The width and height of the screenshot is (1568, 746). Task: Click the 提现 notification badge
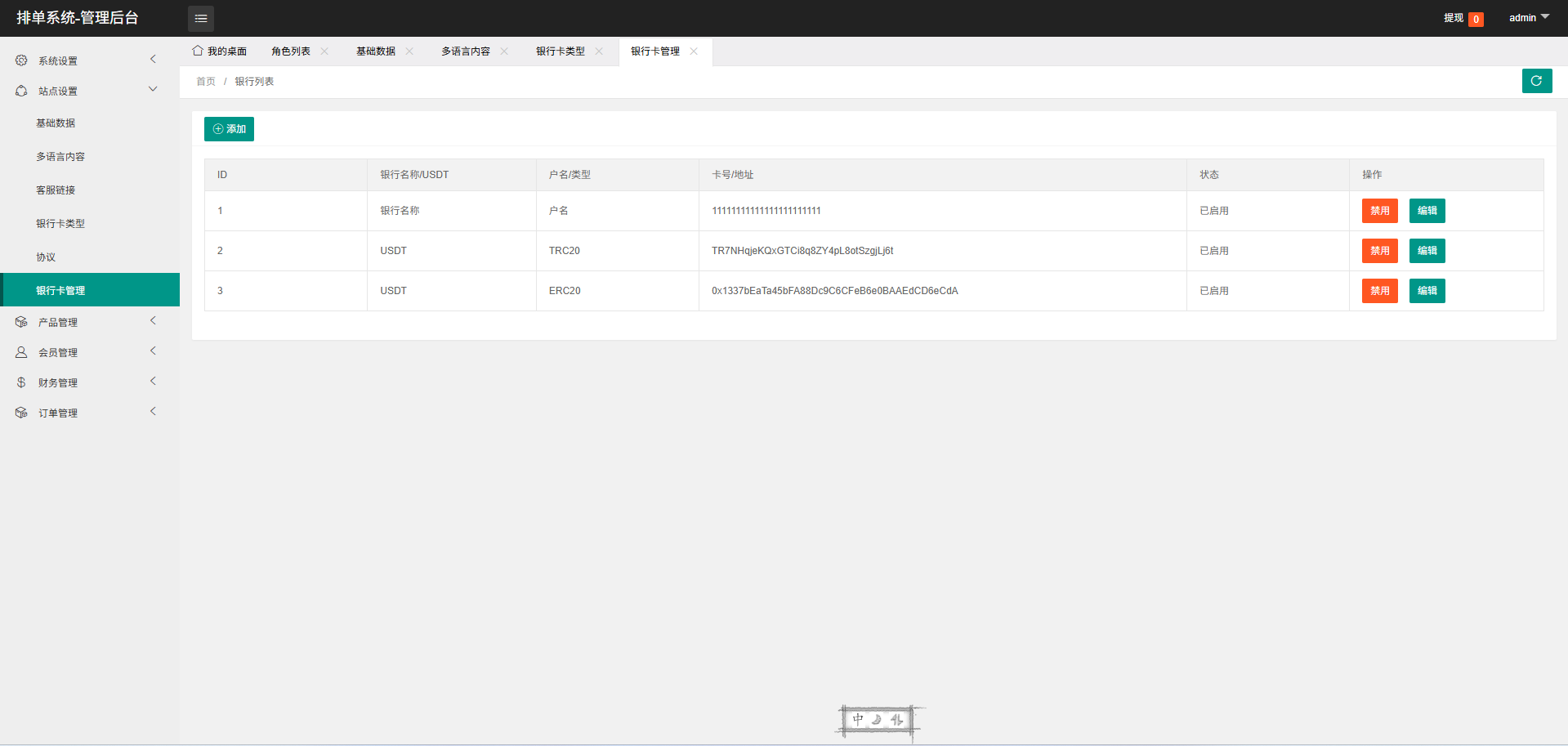coord(1476,19)
